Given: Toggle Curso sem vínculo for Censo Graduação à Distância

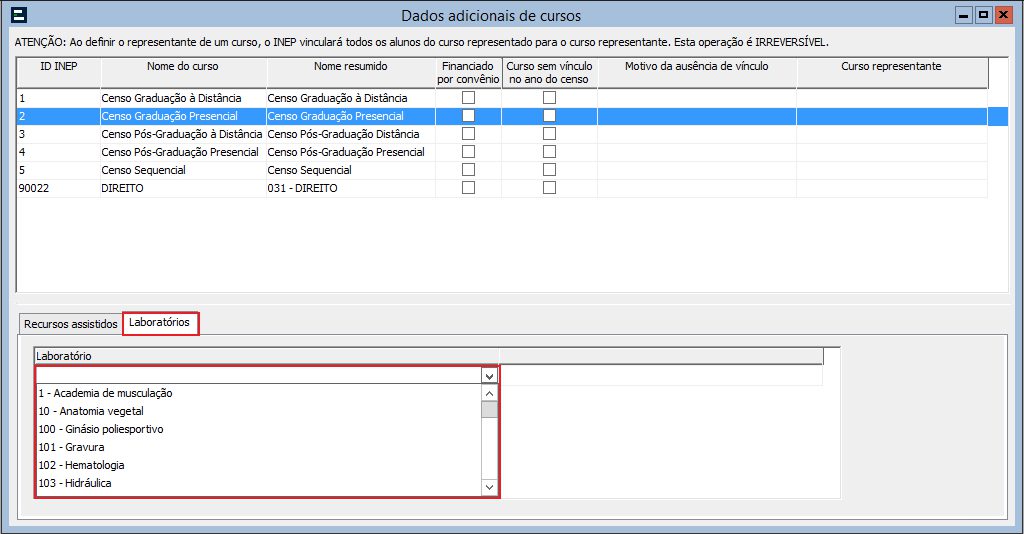Looking at the screenshot, I should coord(549,98).
